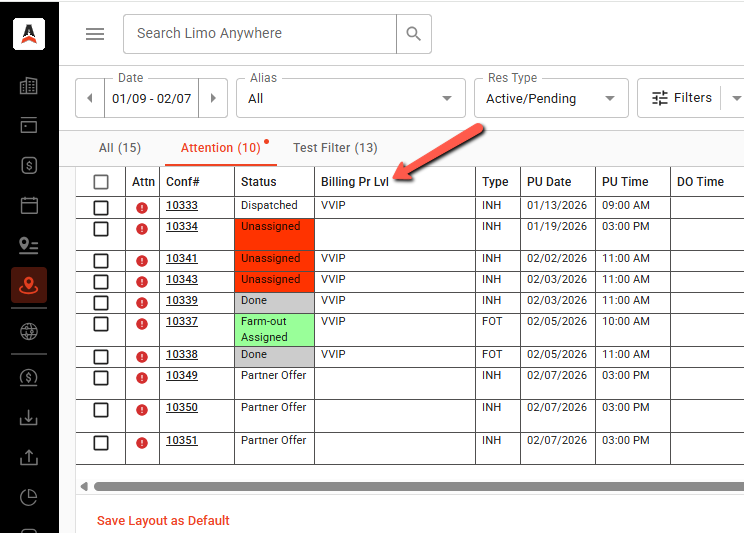Expand the Filters dropdown arrow

(736, 98)
